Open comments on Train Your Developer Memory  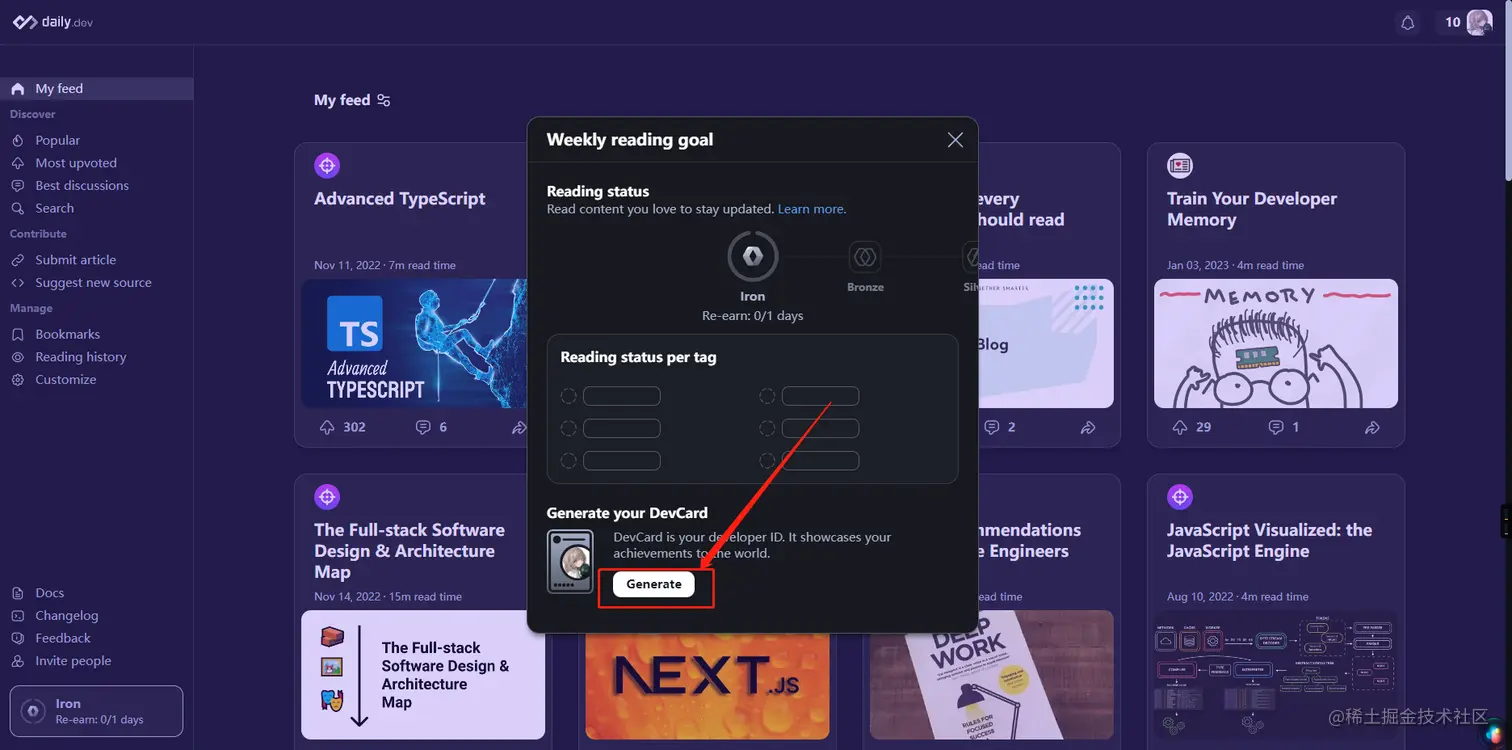1276,427
